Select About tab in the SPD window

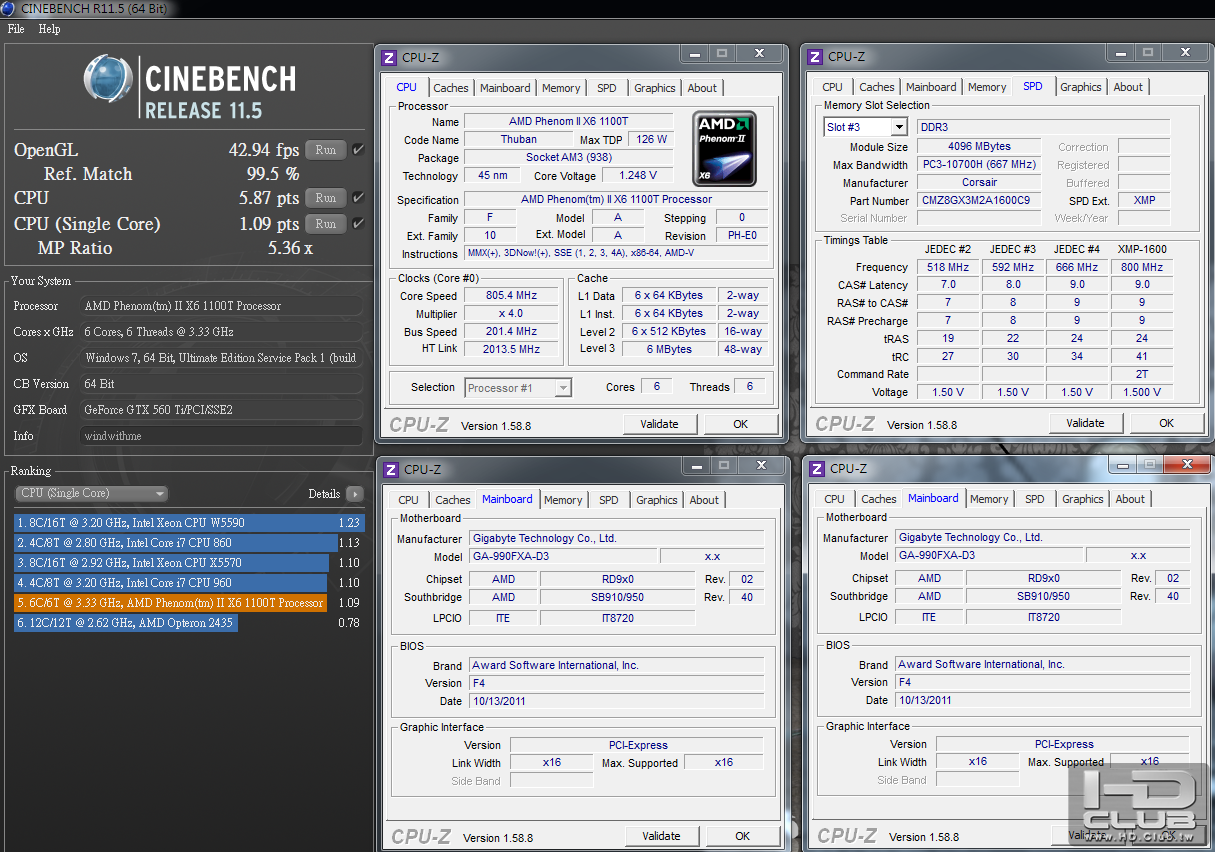1128,87
